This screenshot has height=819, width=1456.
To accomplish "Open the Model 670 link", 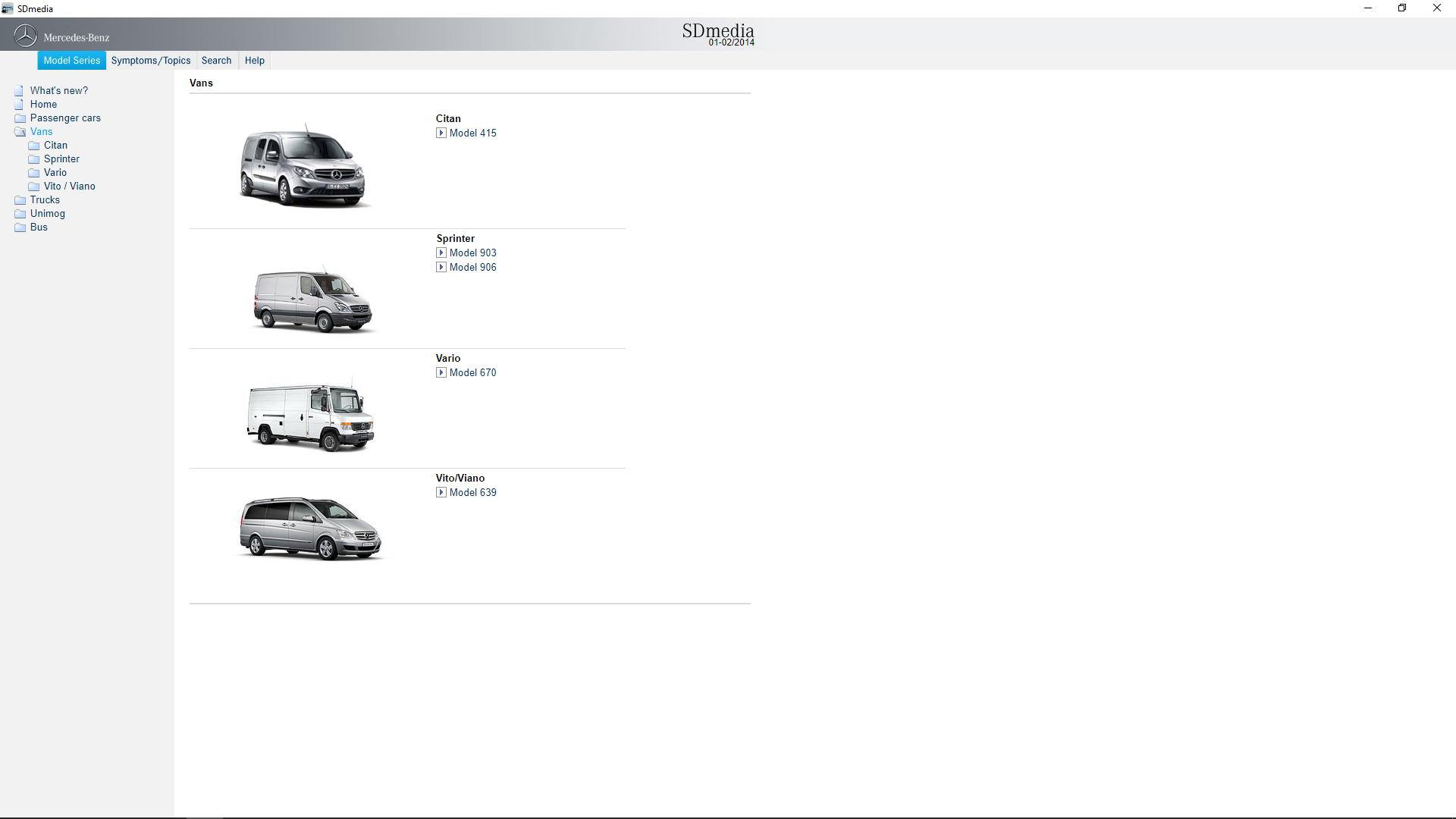I will pos(472,372).
